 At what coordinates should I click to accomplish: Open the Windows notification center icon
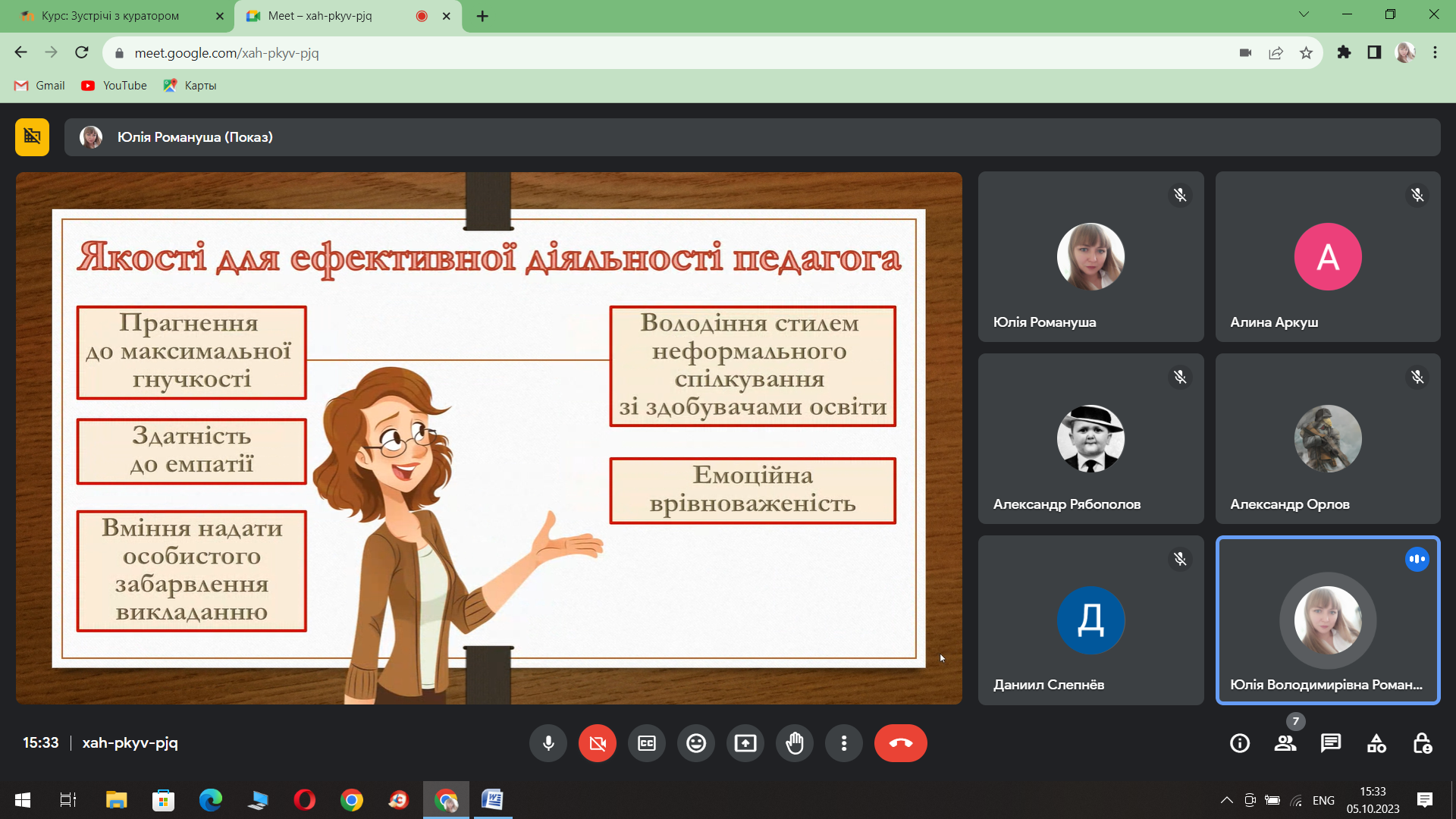(1425, 800)
